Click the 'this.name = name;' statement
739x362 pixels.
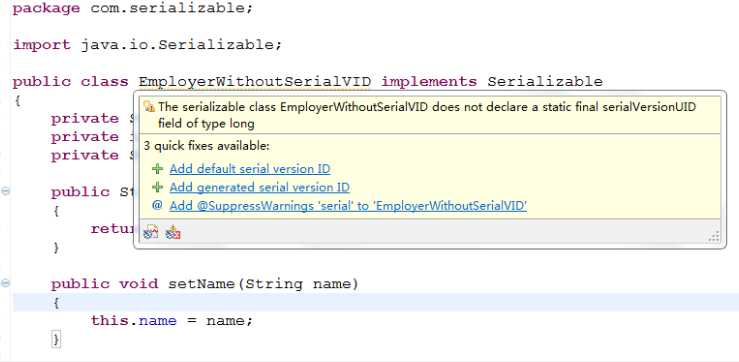pos(172,321)
